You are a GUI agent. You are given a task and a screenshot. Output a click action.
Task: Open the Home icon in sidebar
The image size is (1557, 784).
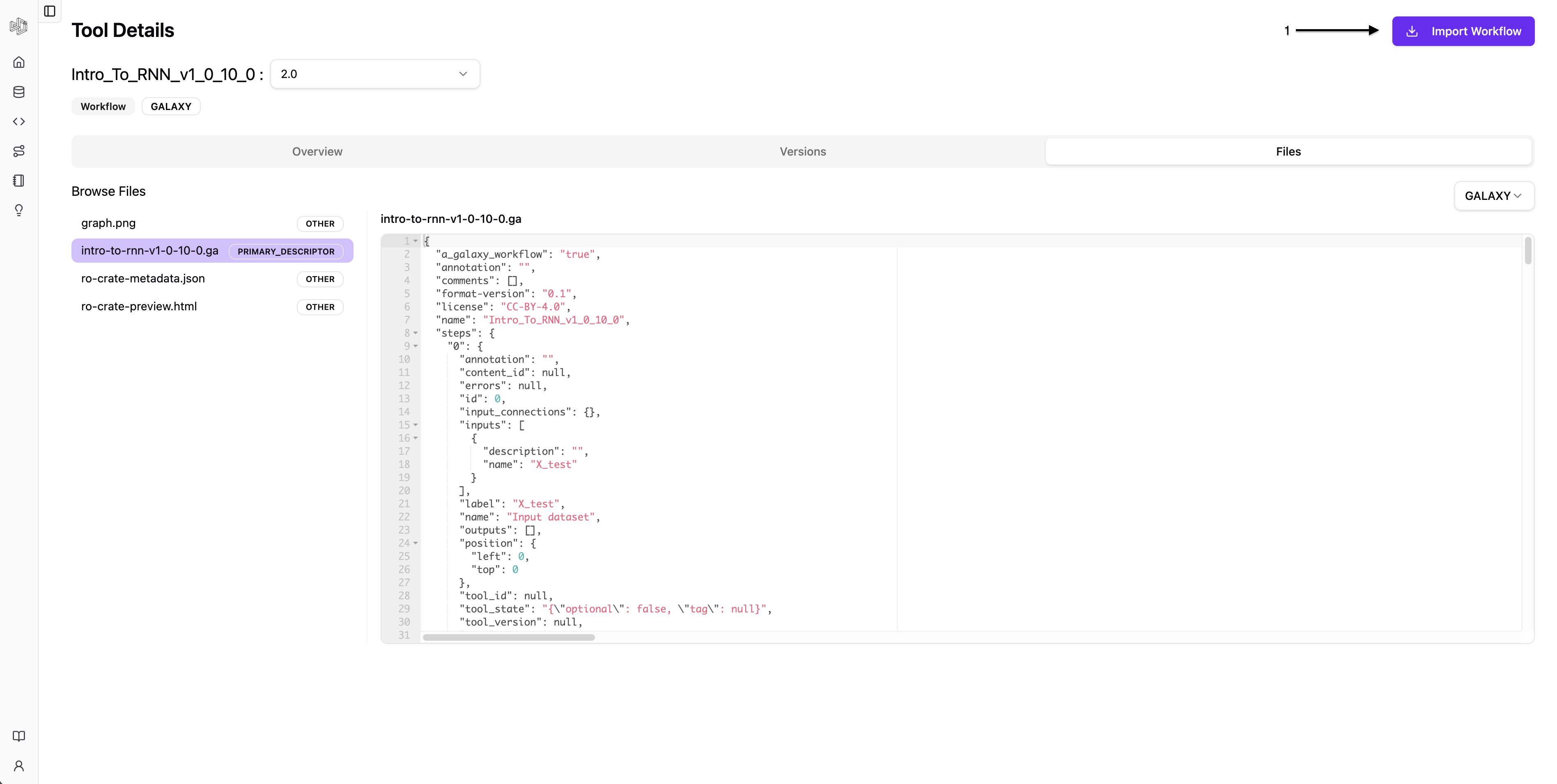click(19, 62)
